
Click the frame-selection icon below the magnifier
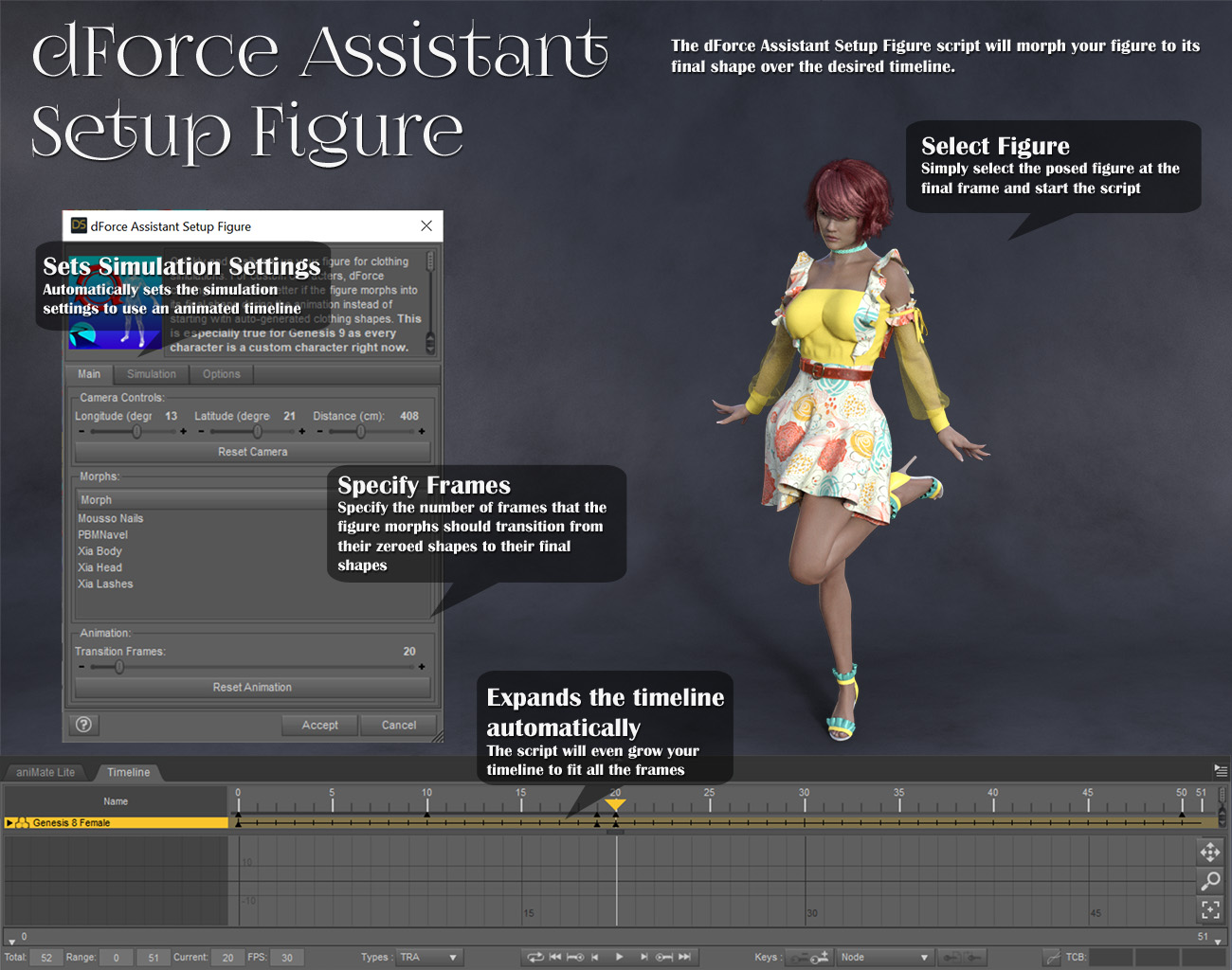click(1210, 909)
